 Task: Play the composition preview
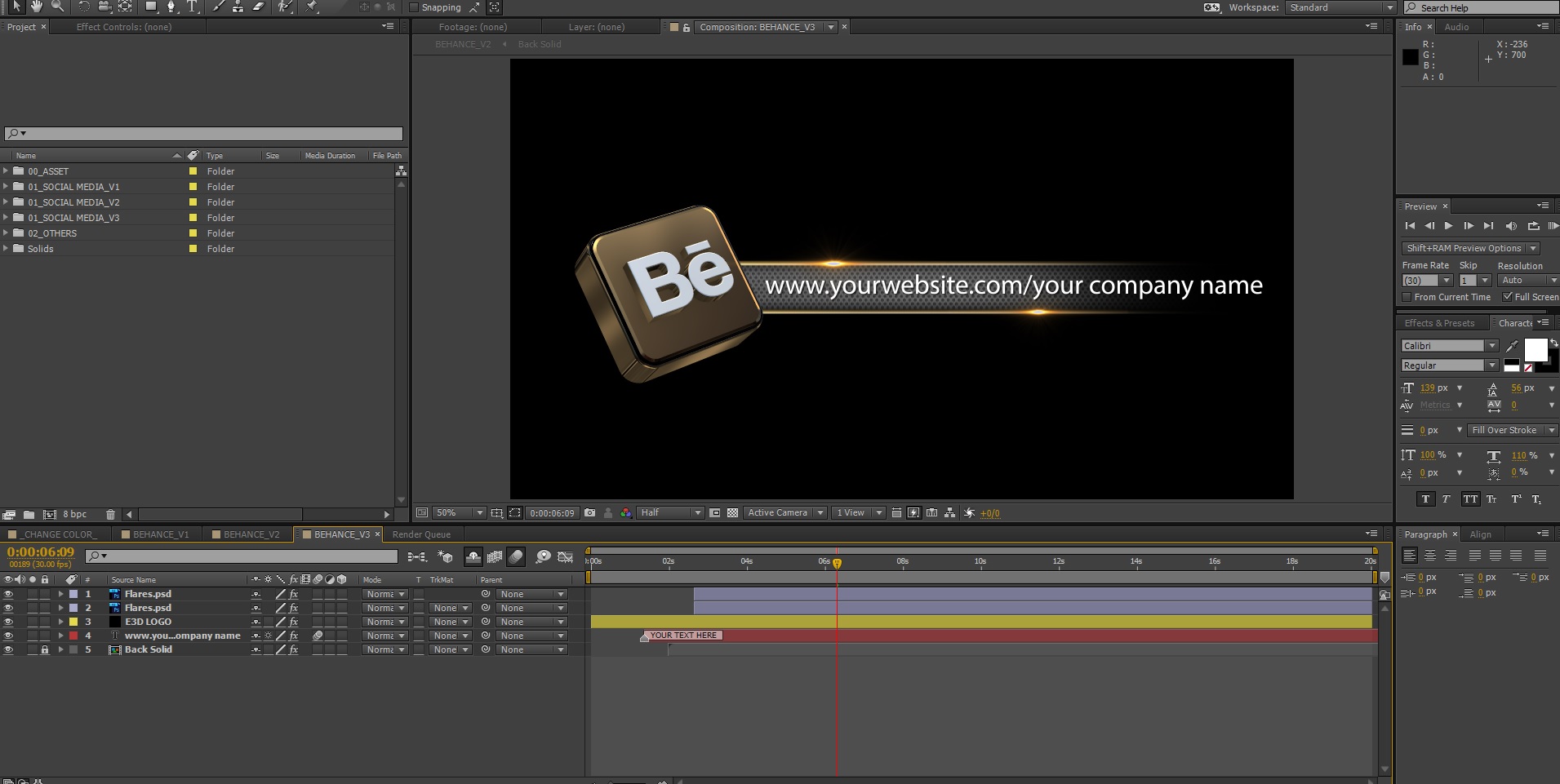click(x=1448, y=226)
